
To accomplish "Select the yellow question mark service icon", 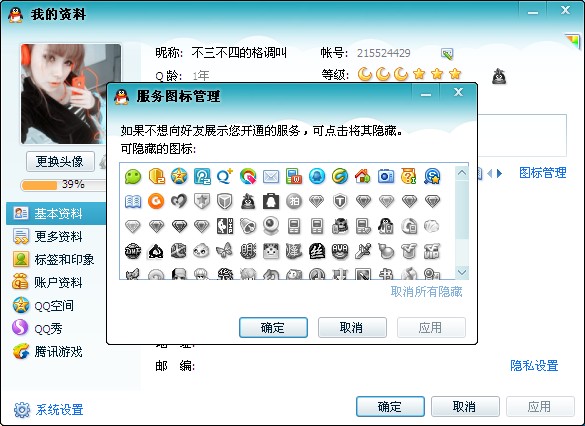I will [x=409, y=176].
